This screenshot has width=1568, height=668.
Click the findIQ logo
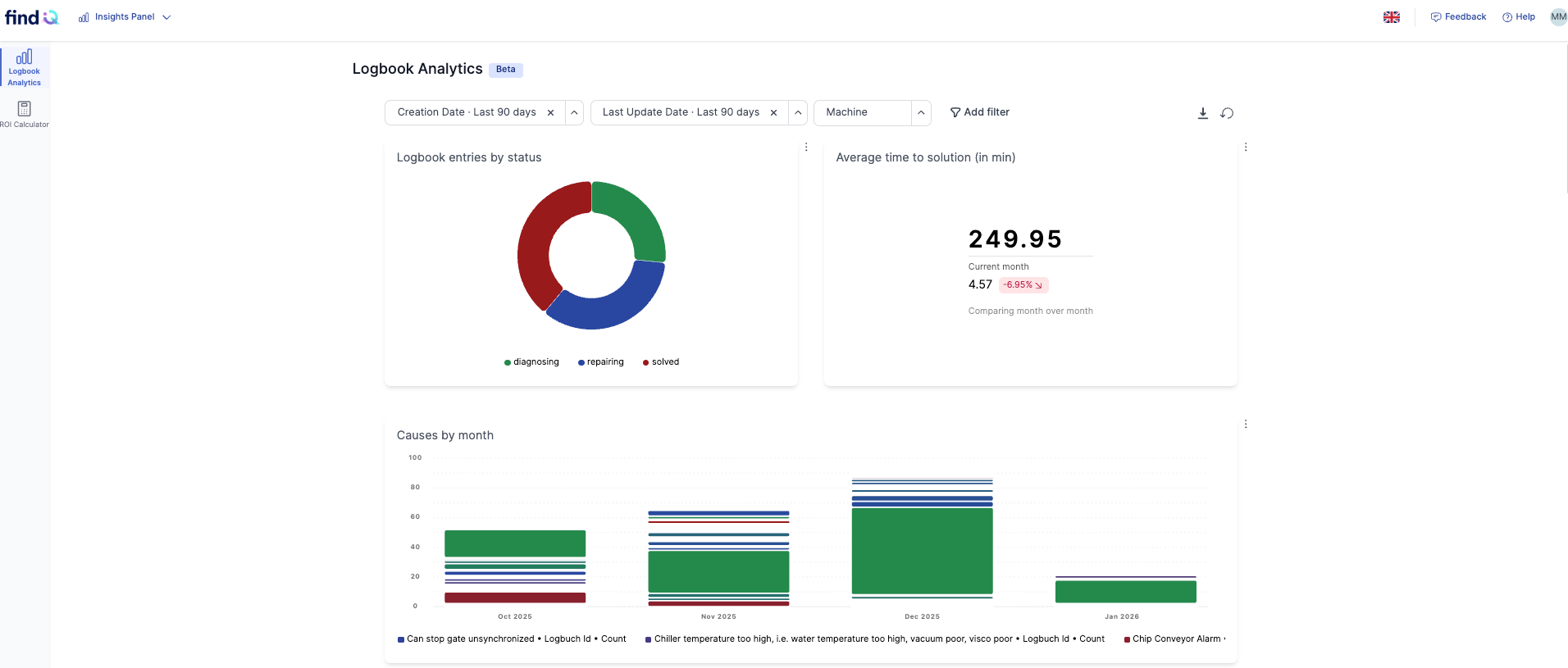(32, 17)
